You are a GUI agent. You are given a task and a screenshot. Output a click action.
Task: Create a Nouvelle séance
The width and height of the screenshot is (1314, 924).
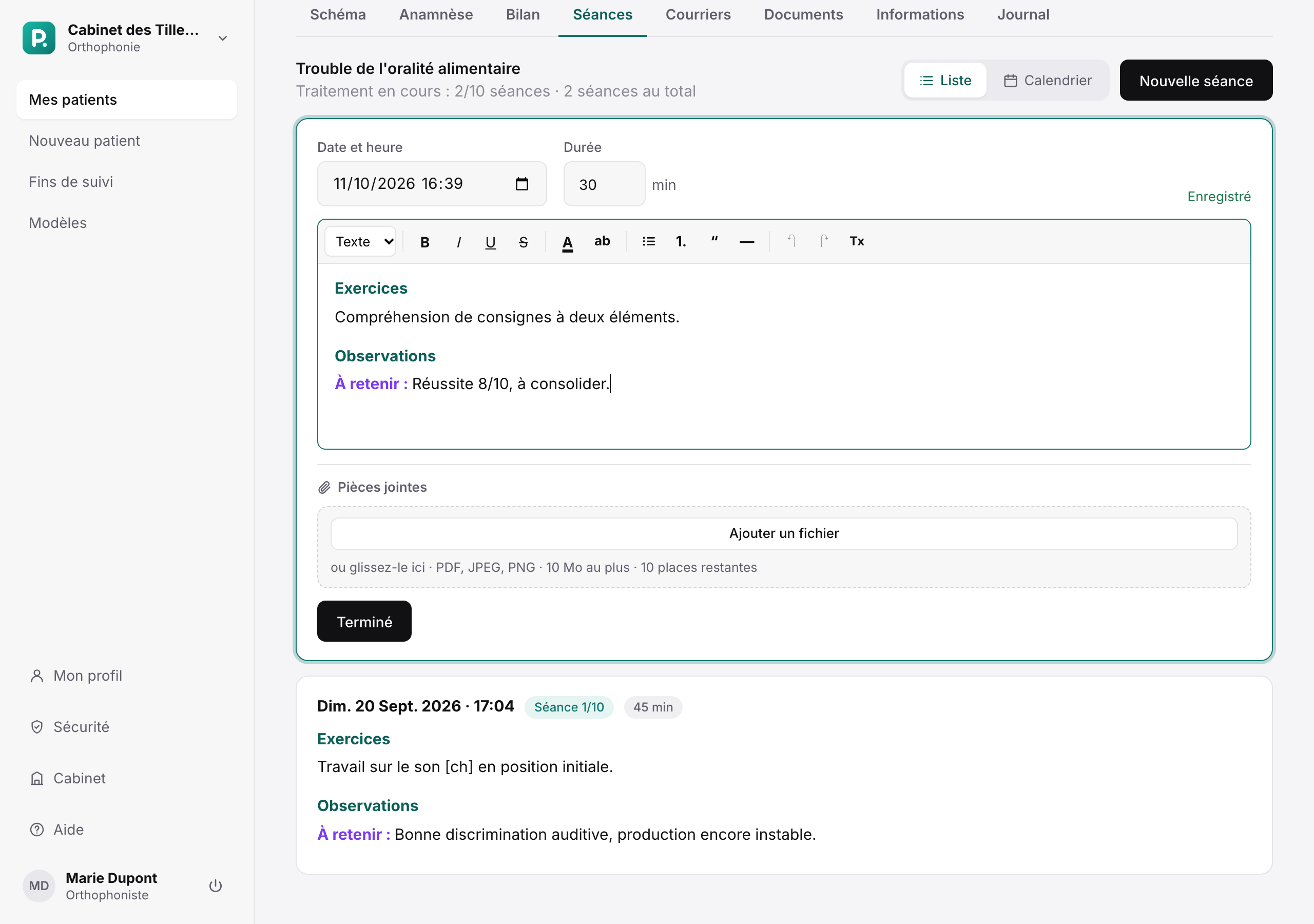[1196, 81]
